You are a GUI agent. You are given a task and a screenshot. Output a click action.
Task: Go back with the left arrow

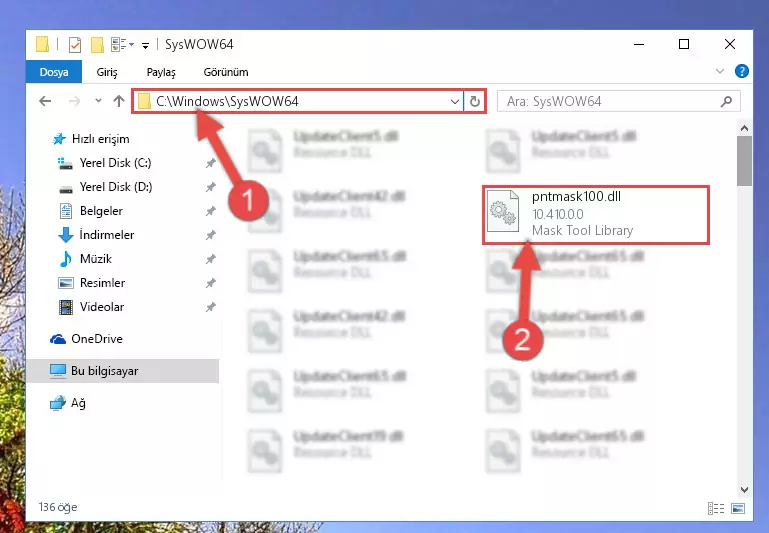click(x=45, y=102)
